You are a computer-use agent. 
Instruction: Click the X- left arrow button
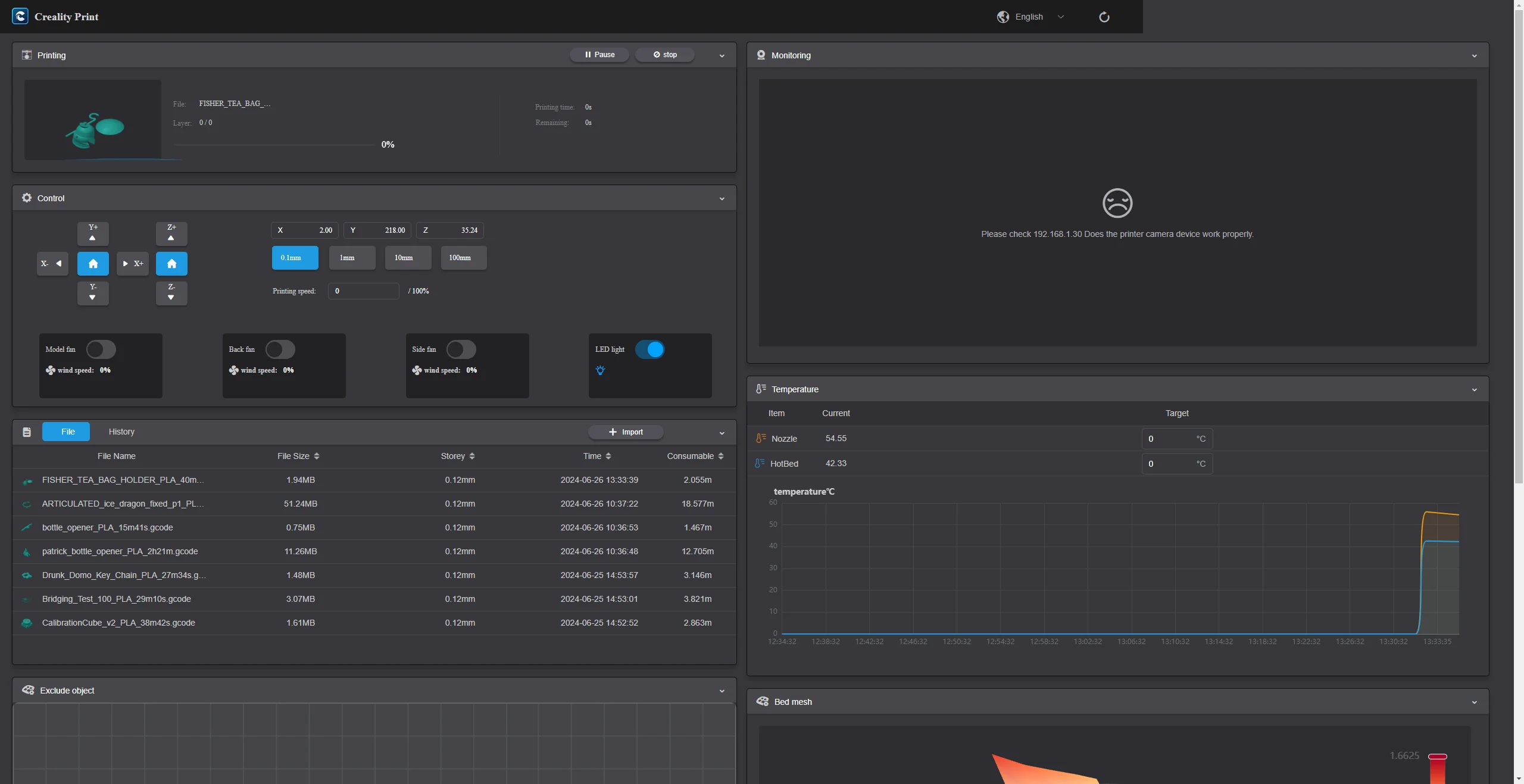point(52,264)
